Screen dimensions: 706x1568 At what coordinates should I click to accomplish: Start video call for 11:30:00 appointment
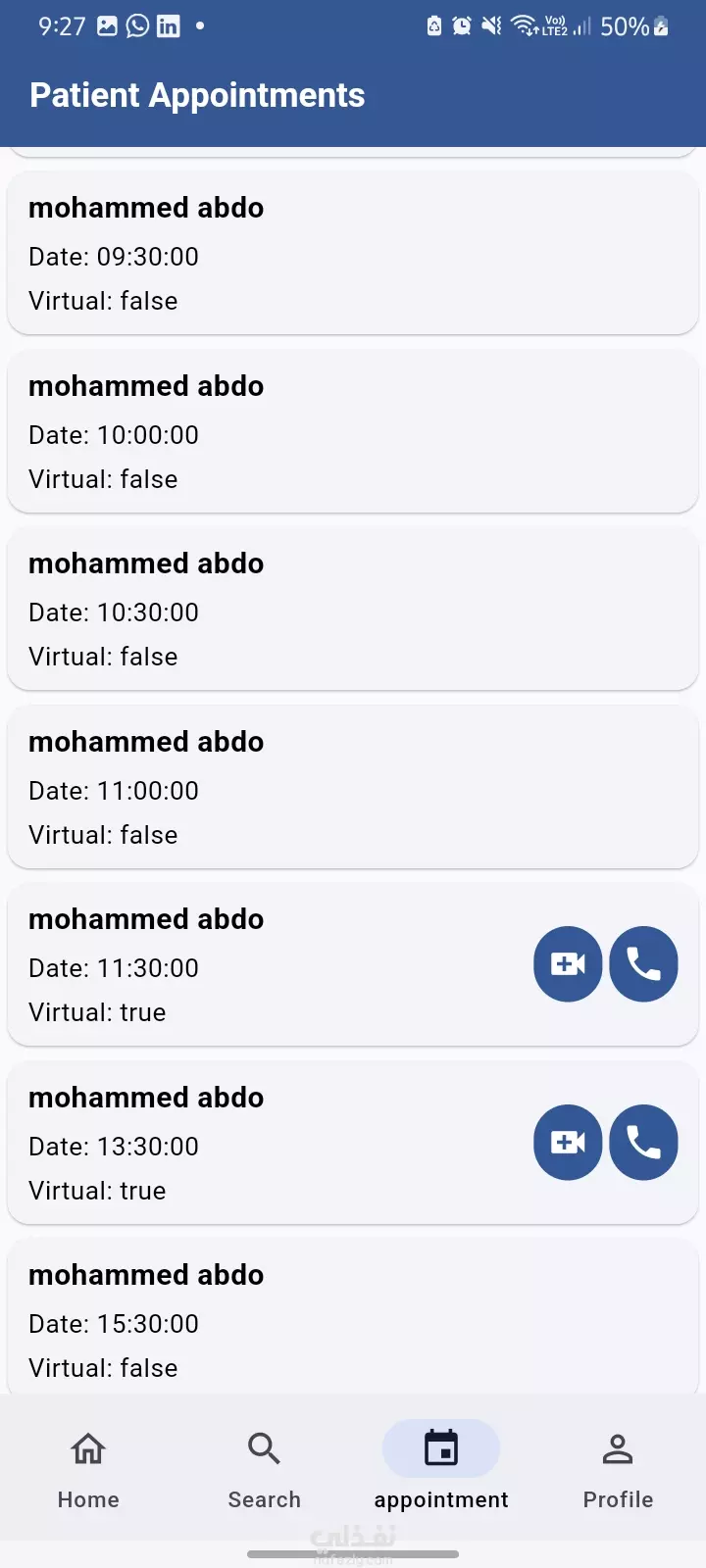[568, 964]
